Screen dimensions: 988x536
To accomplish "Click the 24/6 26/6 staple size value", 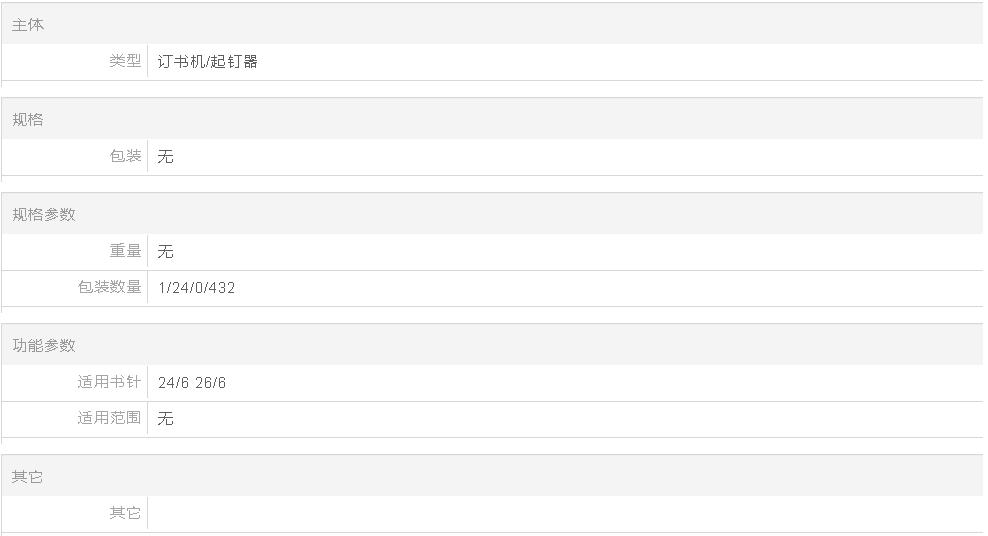I will point(192,383).
